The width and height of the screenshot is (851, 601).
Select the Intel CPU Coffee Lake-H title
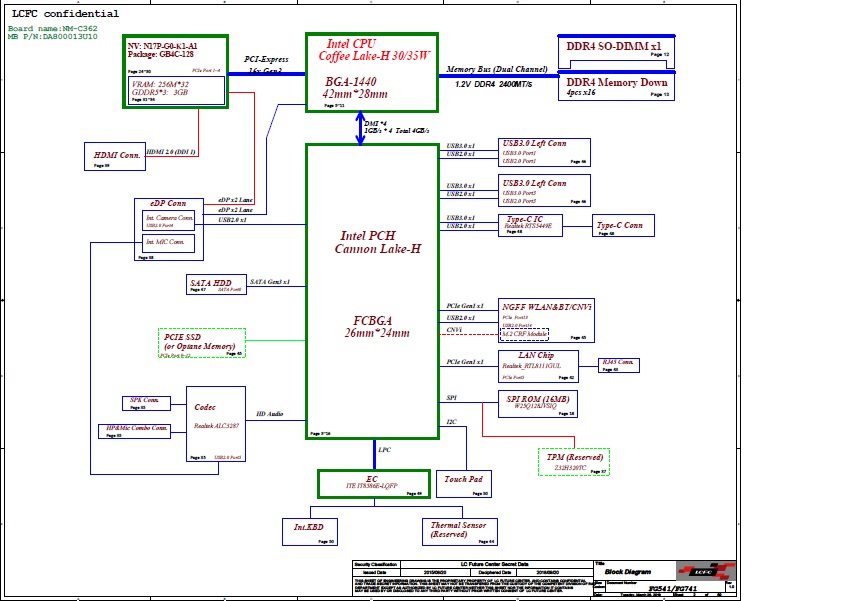tap(373, 50)
